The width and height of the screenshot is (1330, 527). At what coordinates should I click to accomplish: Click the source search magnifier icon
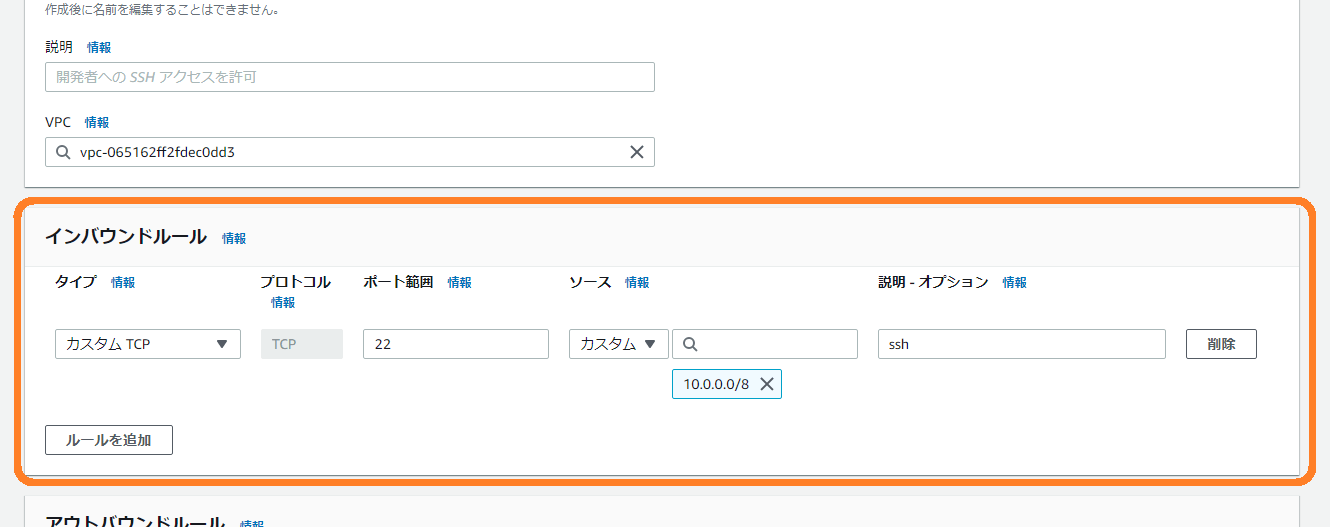pos(690,344)
